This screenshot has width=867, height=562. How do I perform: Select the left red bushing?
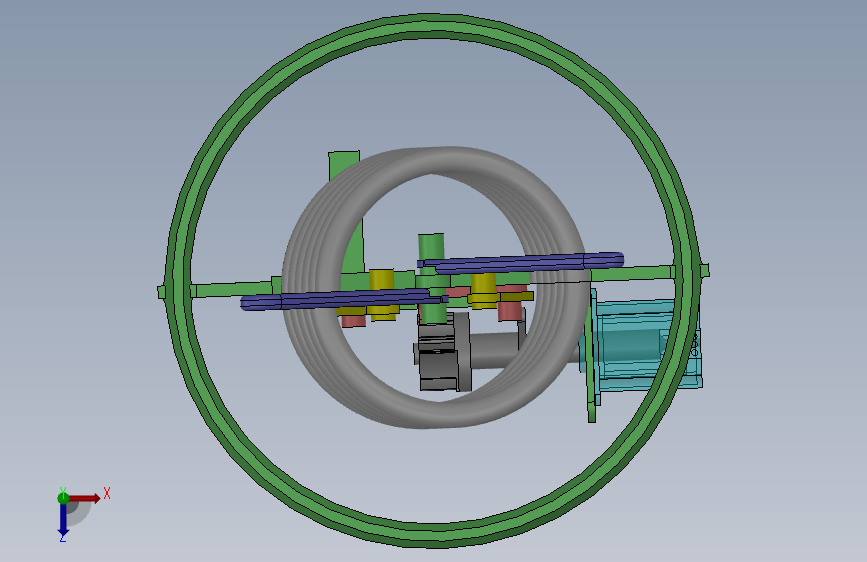(353, 320)
